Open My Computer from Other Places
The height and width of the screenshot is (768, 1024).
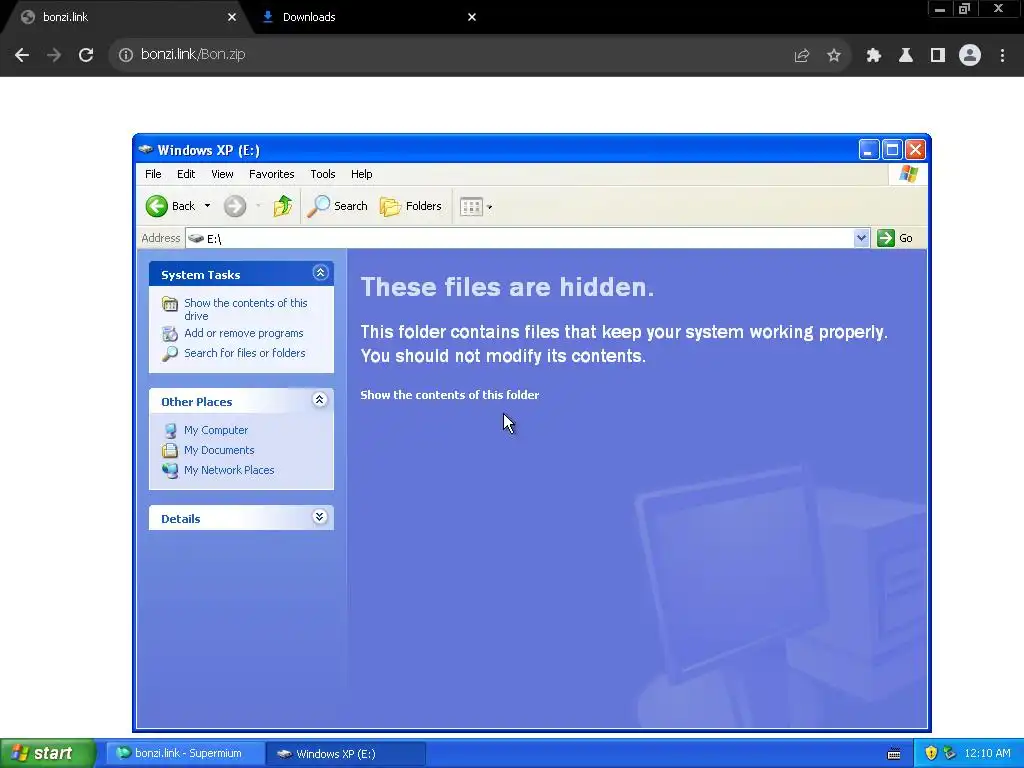[x=216, y=430]
